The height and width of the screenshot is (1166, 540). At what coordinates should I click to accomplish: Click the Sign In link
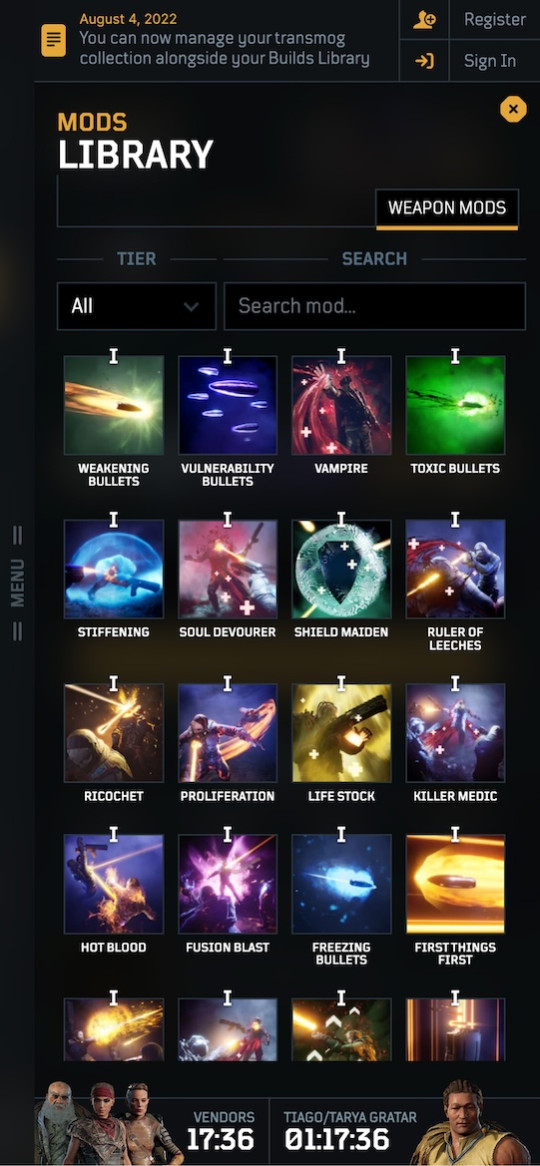[x=490, y=61]
